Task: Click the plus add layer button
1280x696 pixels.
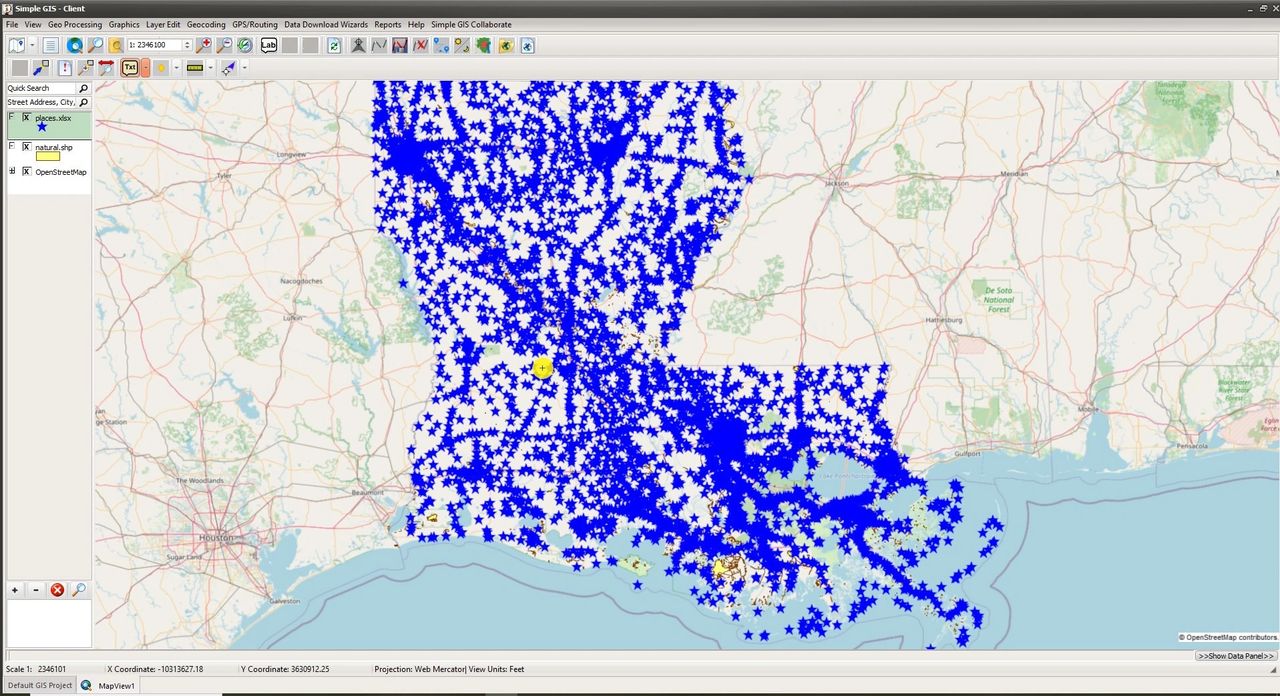Action: [15, 590]
